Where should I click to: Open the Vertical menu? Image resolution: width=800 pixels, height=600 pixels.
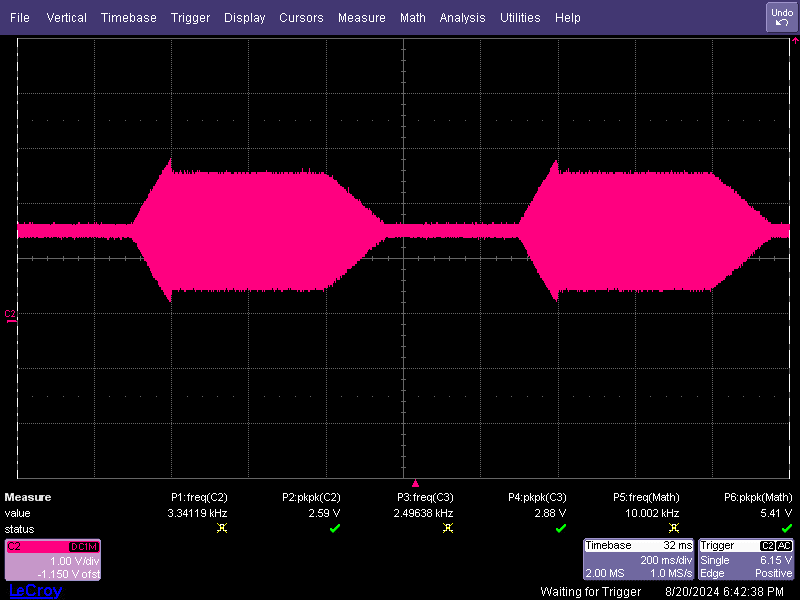pyautogui.click(x=66, y=18)
